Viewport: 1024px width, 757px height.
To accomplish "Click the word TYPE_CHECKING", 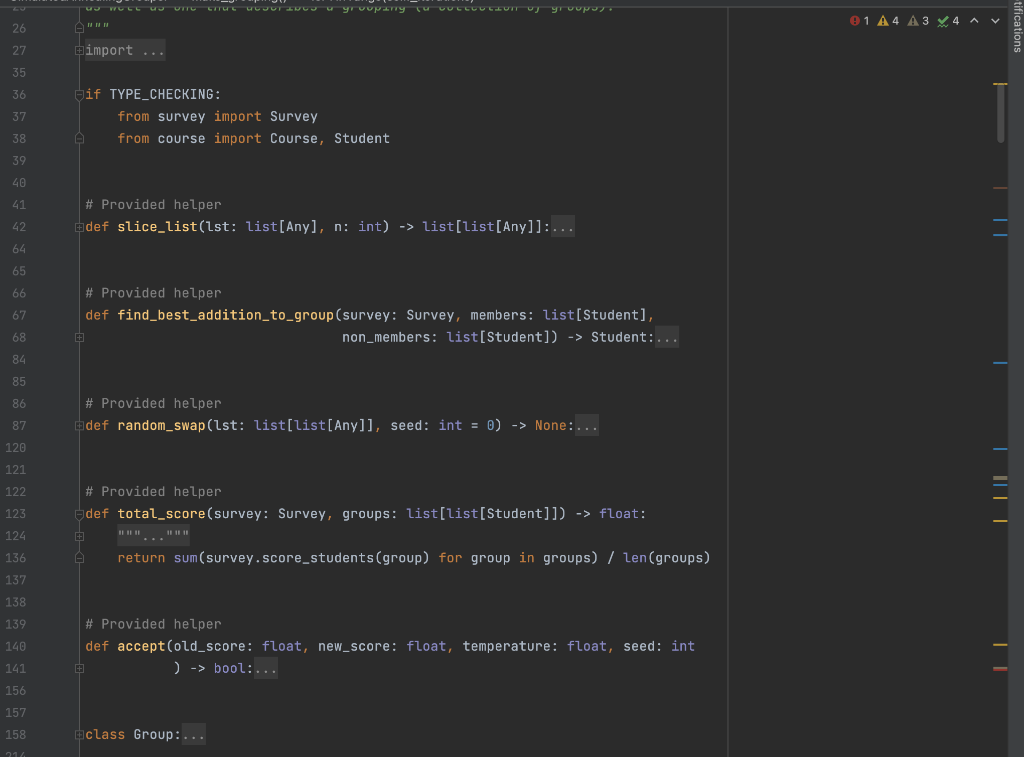I will [x=161, y=94].
